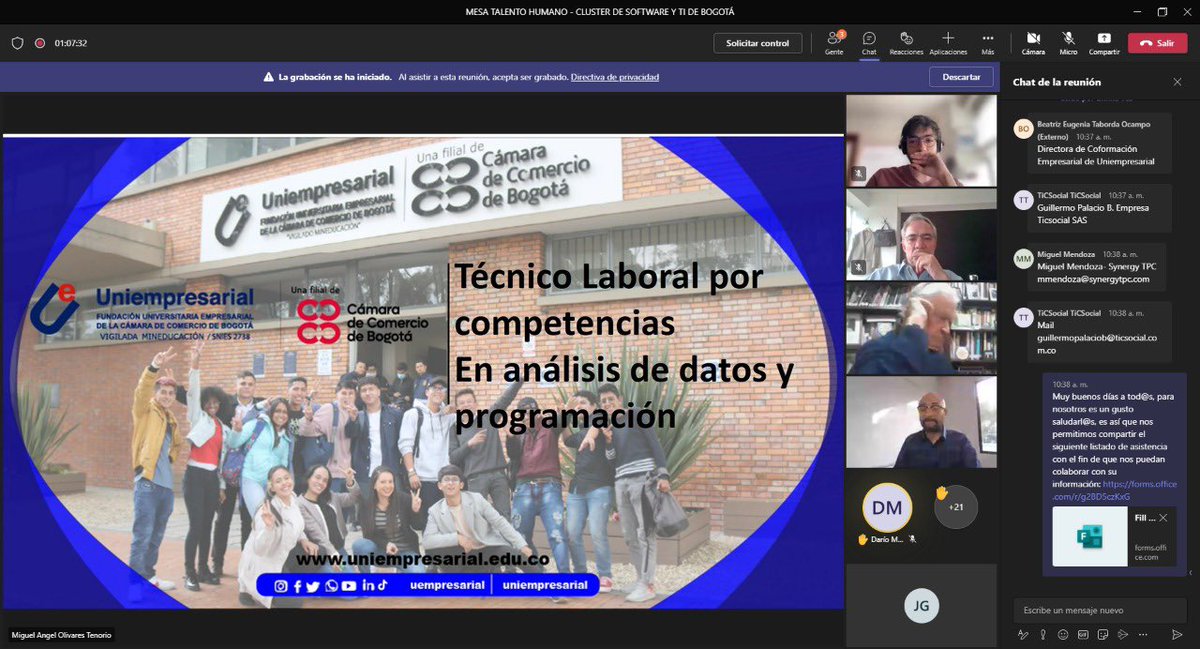Viewport: 1200px width, 649px height.
Task: Click Directora de Coformación message text
Action: 1095,154
